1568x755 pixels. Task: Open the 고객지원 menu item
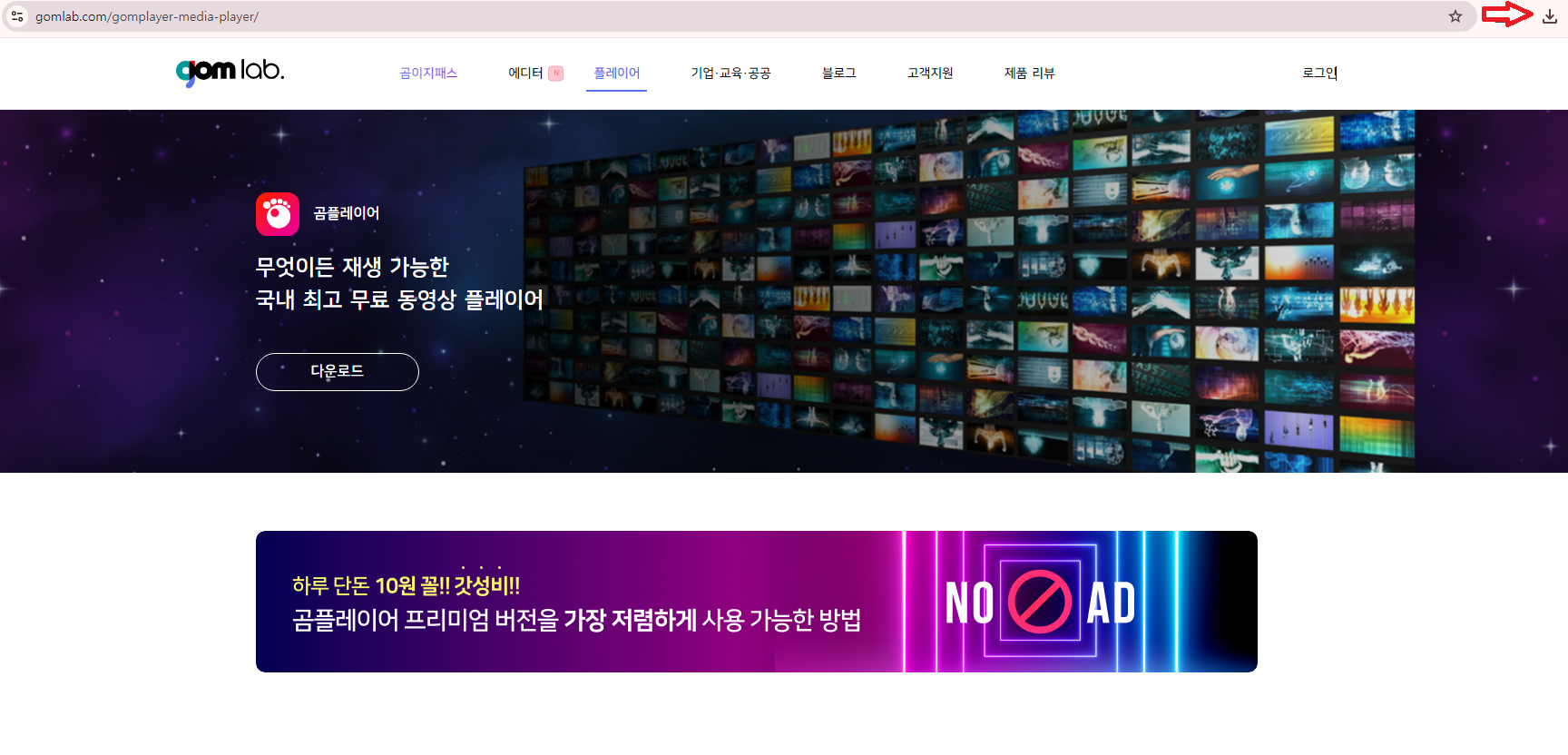tap(930, 74)
